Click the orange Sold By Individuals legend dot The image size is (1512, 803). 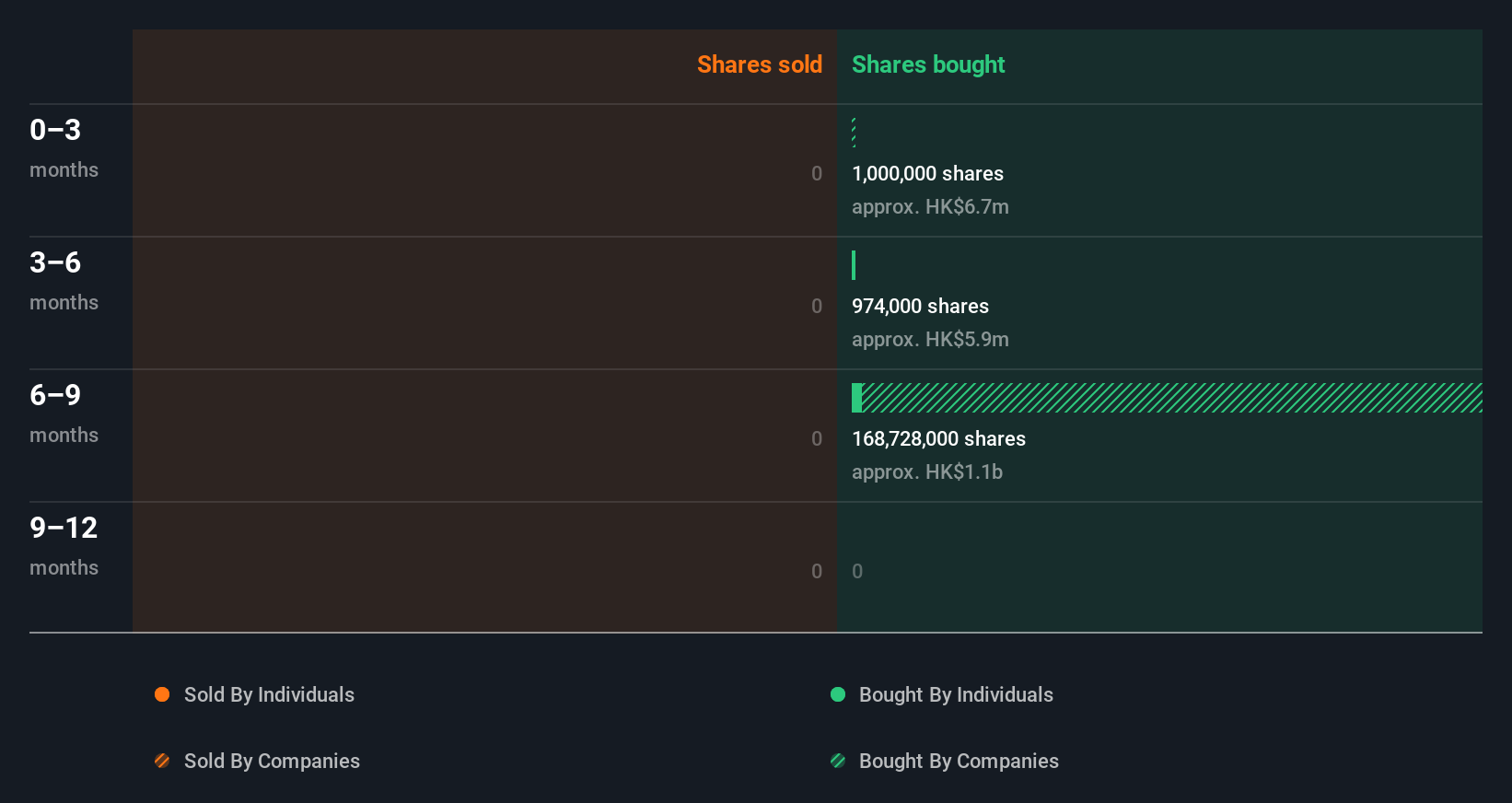[162, 694]
